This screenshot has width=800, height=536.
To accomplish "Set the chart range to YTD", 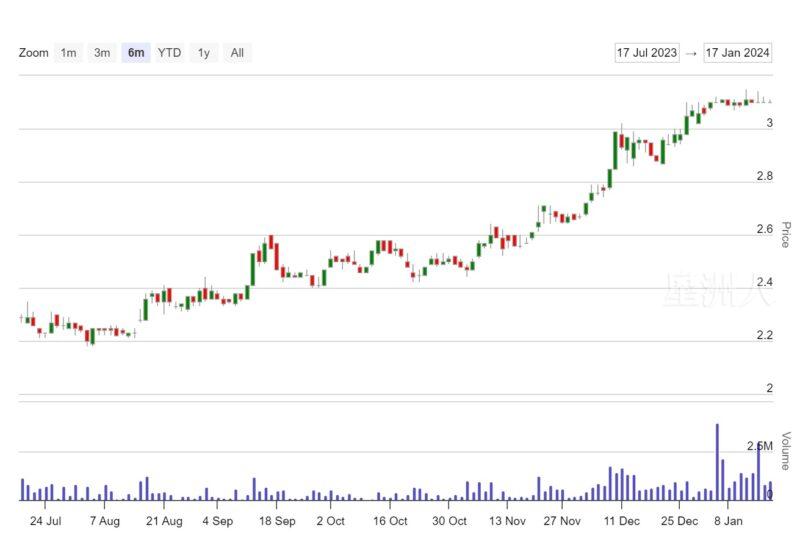I will pos(170,53).
